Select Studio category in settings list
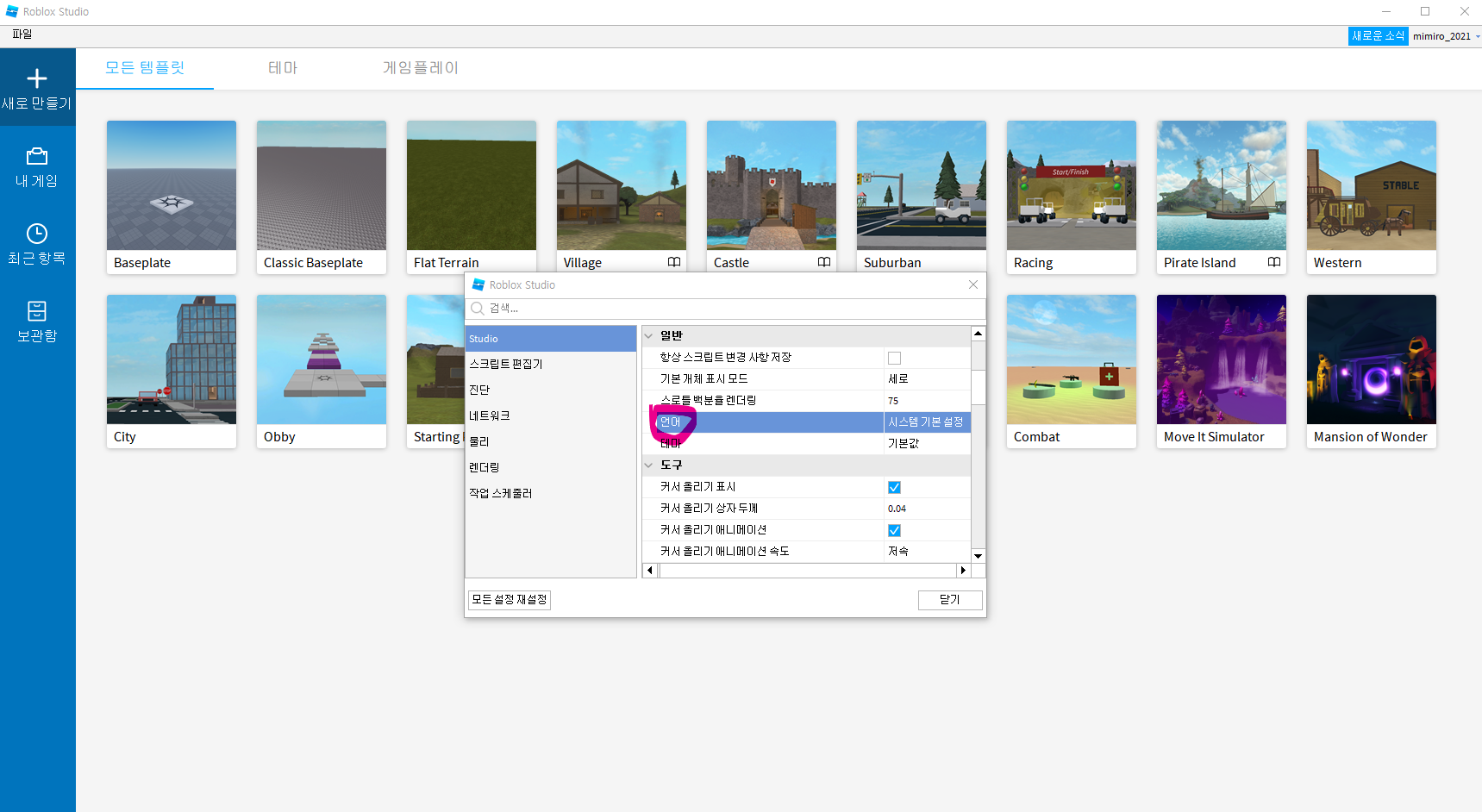The width and height of the screenshot is (1482, 812). [551, 339]
